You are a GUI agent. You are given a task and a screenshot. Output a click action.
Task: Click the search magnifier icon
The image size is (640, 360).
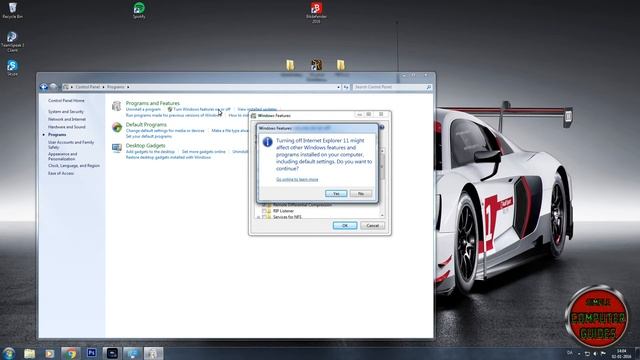click(x=429, y=87)
